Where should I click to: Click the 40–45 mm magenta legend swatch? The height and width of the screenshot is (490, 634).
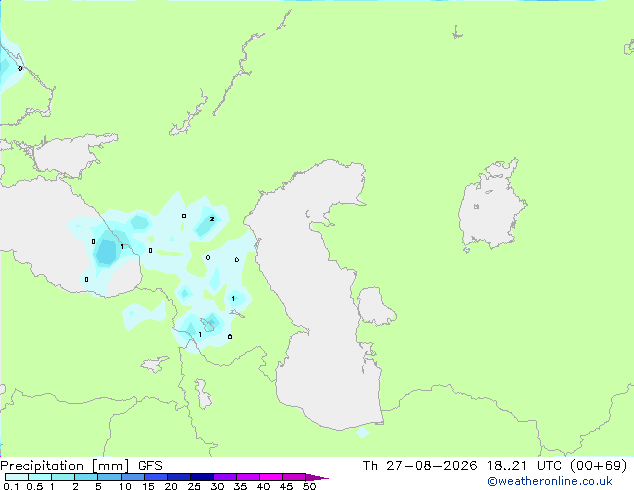pyautogui.click(x=271, y=477)
